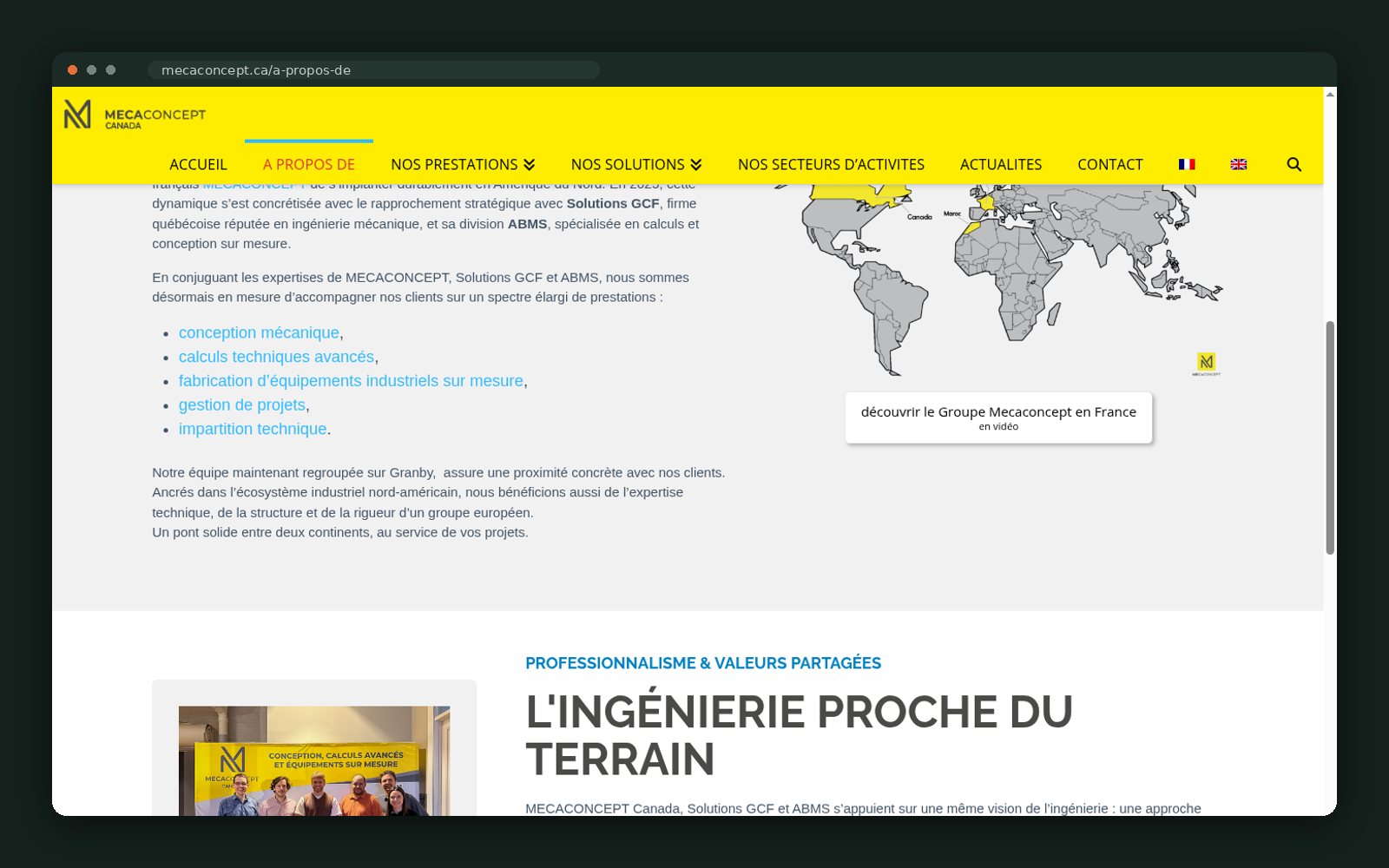1389x868 pixels.
Task: Open the Nos Prestations menu
Action: pos(454,164)
